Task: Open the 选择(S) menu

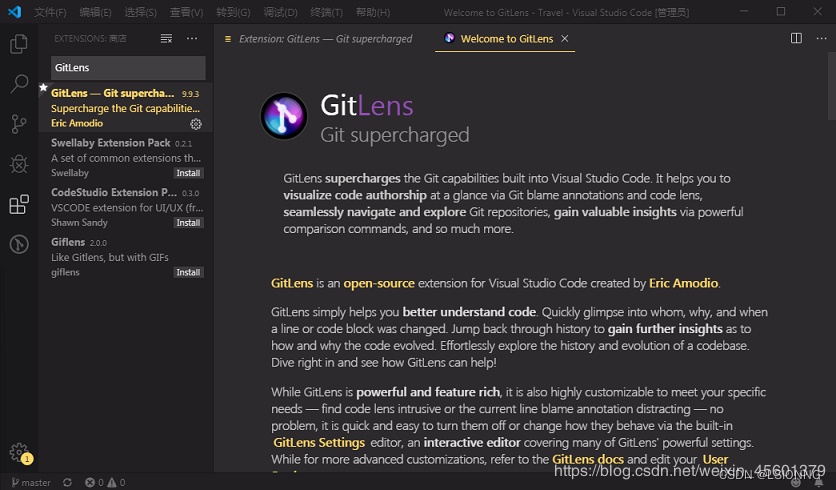Action: [140, 12]
